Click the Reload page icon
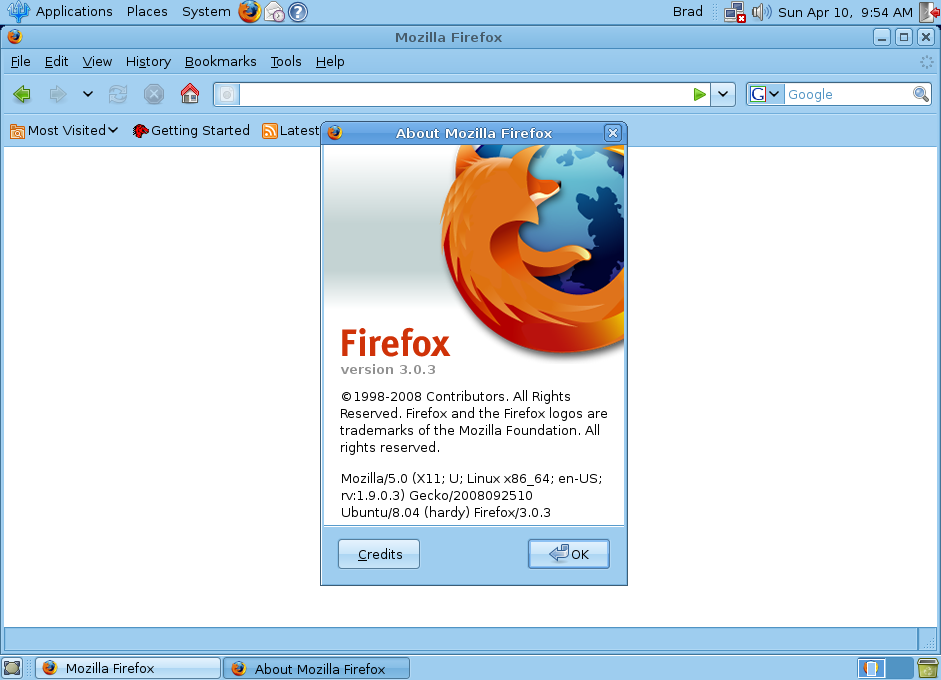The height and width of the screenshot is (680, 941). [x=118, y=94]
